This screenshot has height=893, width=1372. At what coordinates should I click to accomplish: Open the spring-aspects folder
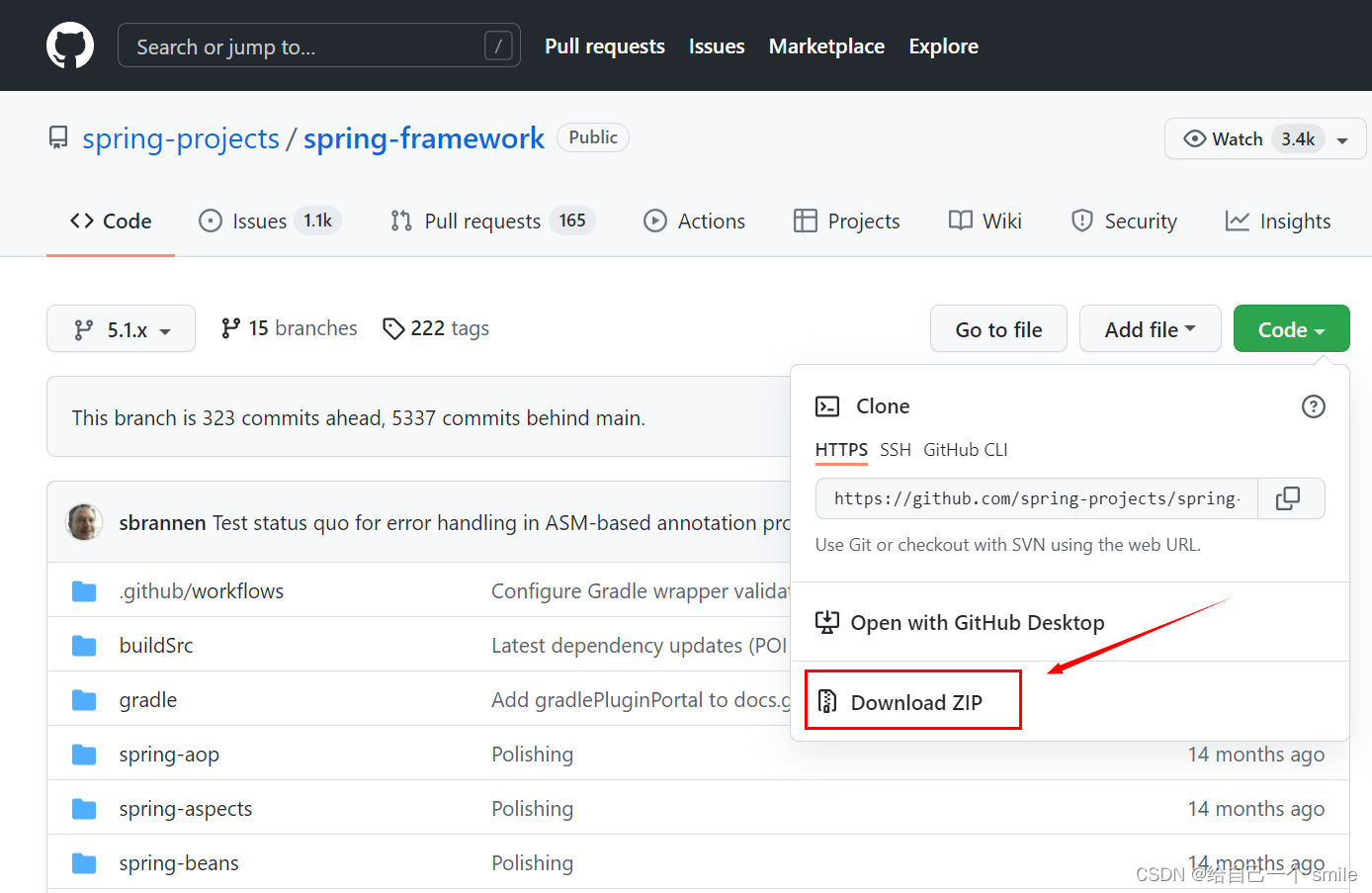[x=186, y=809]
